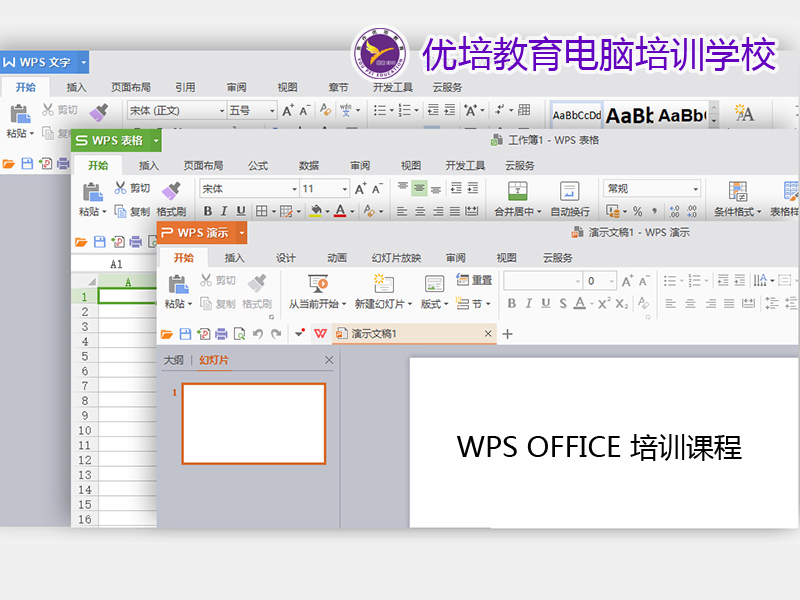Toggle Italic in the spreadsheet ribbon
This screenshot has width=800, height=600.
point(224,211)
